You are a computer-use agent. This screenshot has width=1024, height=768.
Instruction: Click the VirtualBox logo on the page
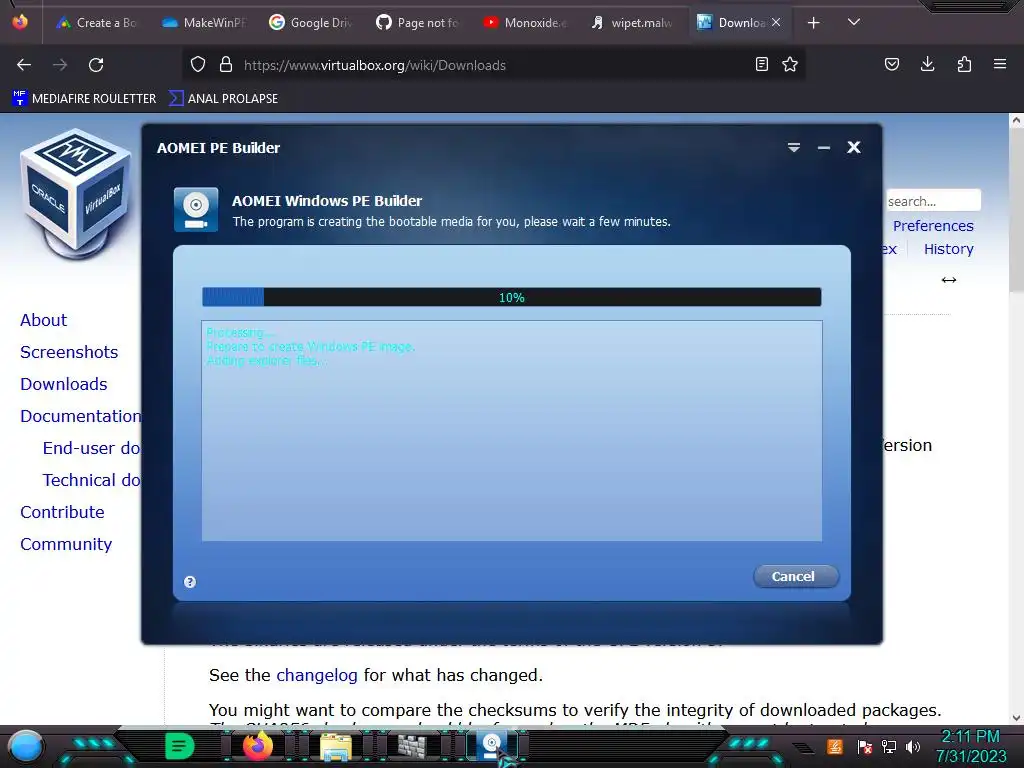click(76, 194)
